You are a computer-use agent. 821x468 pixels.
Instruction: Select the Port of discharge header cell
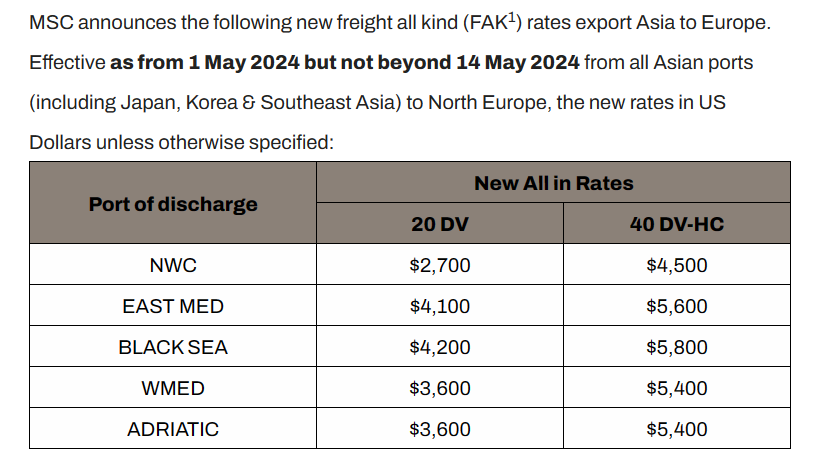coord(173,203)
